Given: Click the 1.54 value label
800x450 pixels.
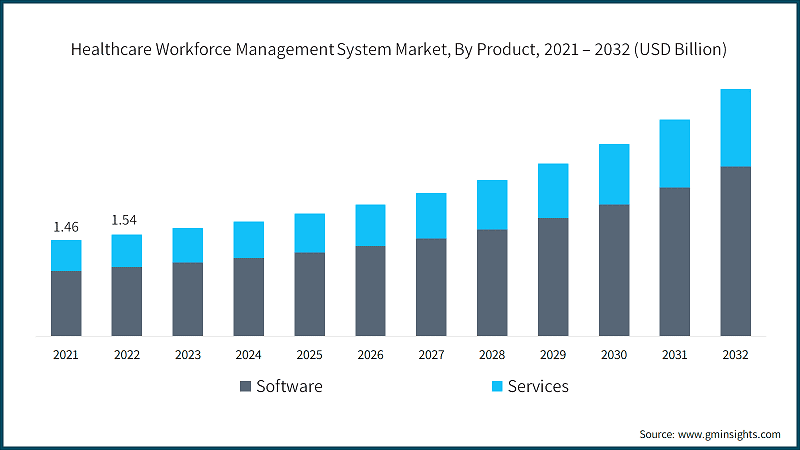Looking at the screenshot, I should coord(124,220).
